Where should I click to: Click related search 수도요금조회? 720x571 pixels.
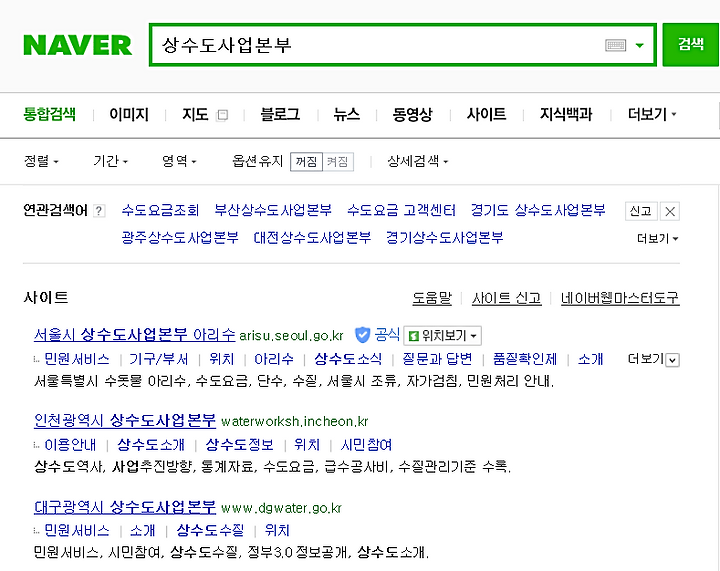point(160,210)
